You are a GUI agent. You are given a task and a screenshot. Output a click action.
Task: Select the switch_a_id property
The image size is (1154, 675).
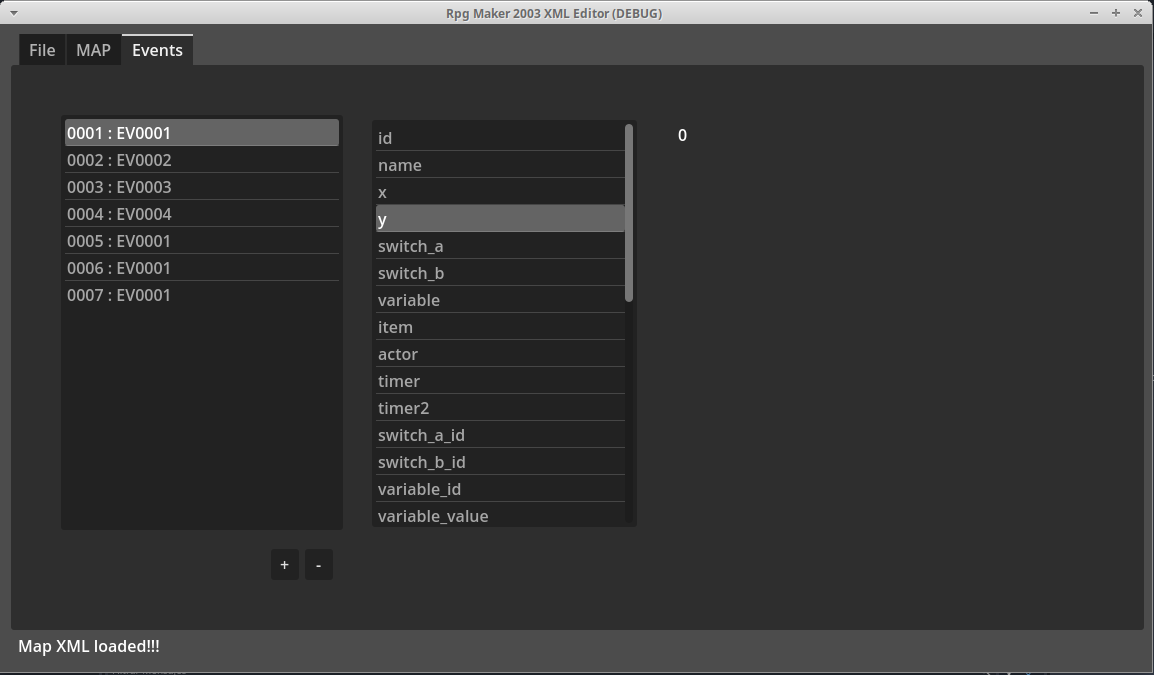tap(500, 435)
